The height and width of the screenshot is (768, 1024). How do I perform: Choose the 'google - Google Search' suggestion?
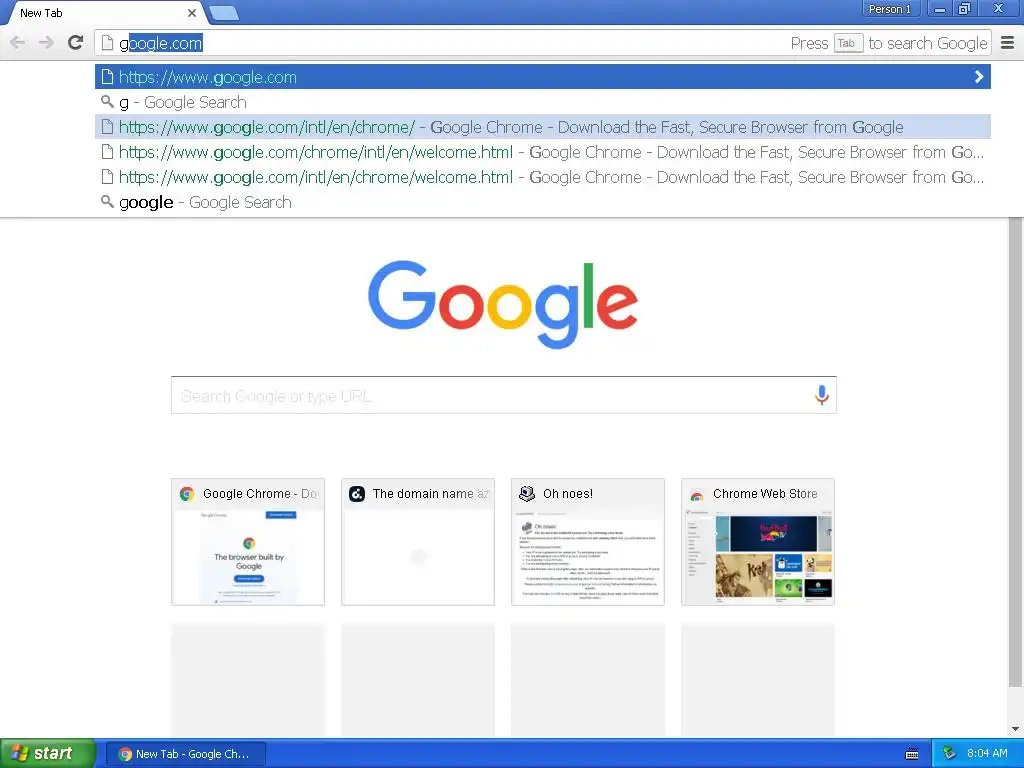[543, 202]
